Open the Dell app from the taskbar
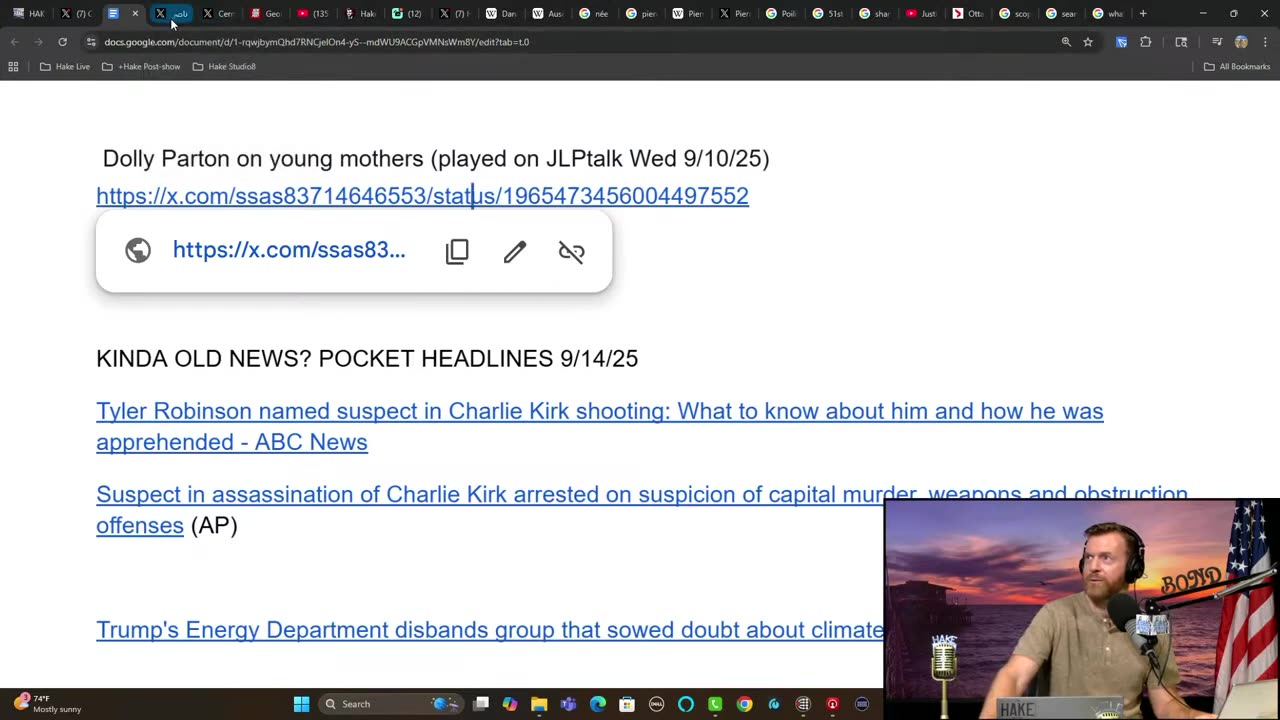The height and width of the screenshot is (720, 1280). 656,704
